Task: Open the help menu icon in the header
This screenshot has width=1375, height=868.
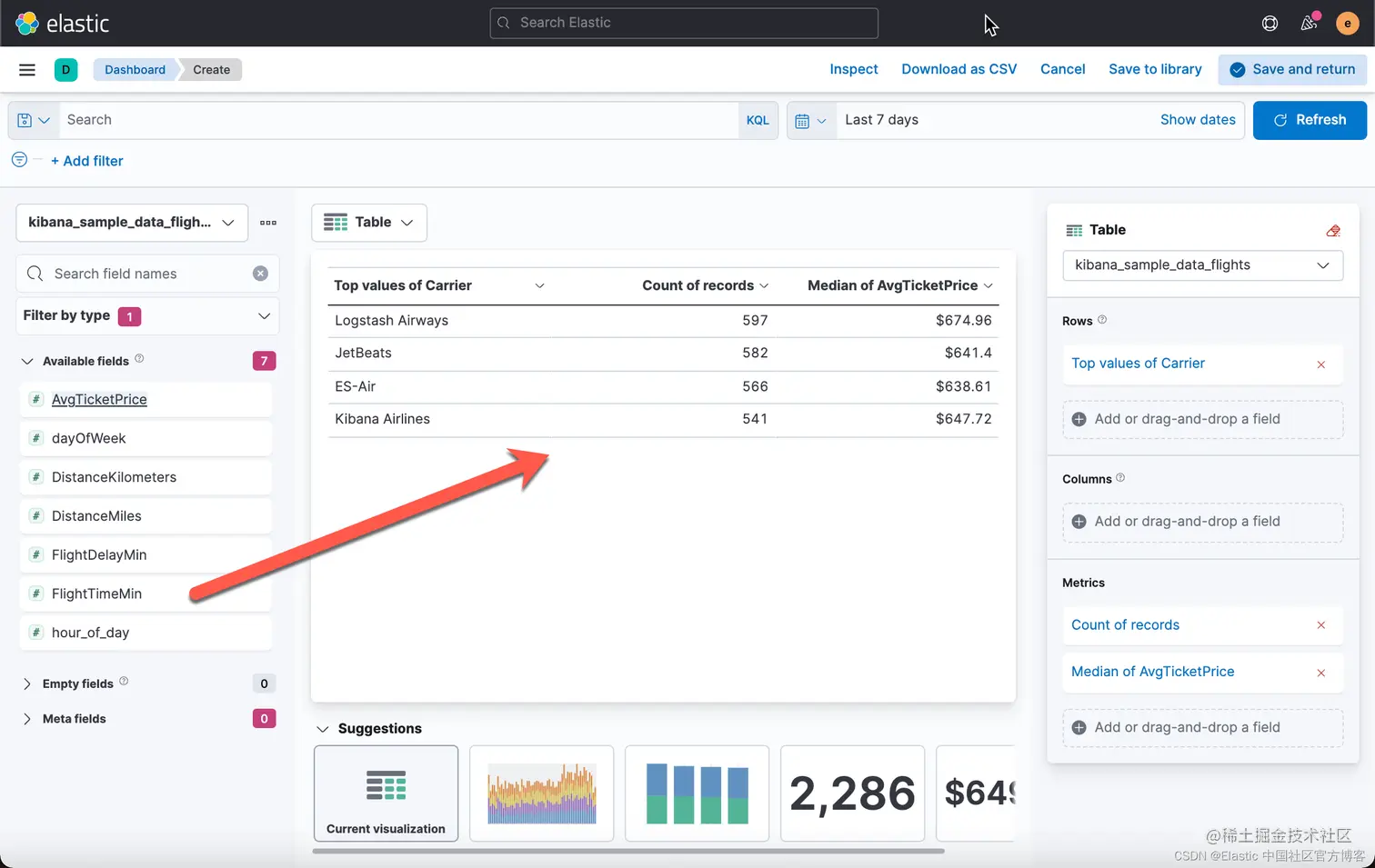Action: (1270, 24)
